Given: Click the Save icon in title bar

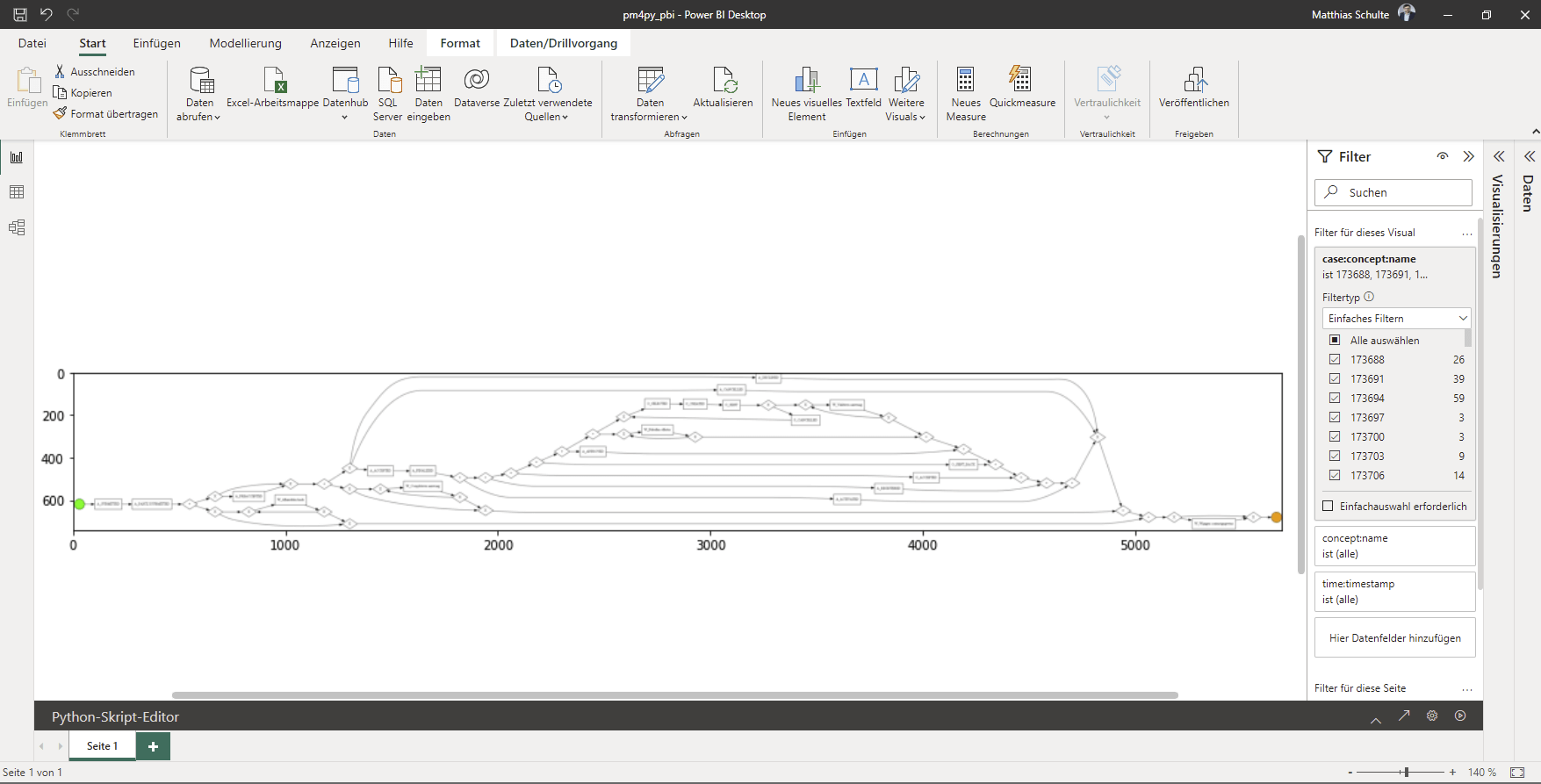Looking at the screenshot, I should pyautogui.click(x=20, y=14).
